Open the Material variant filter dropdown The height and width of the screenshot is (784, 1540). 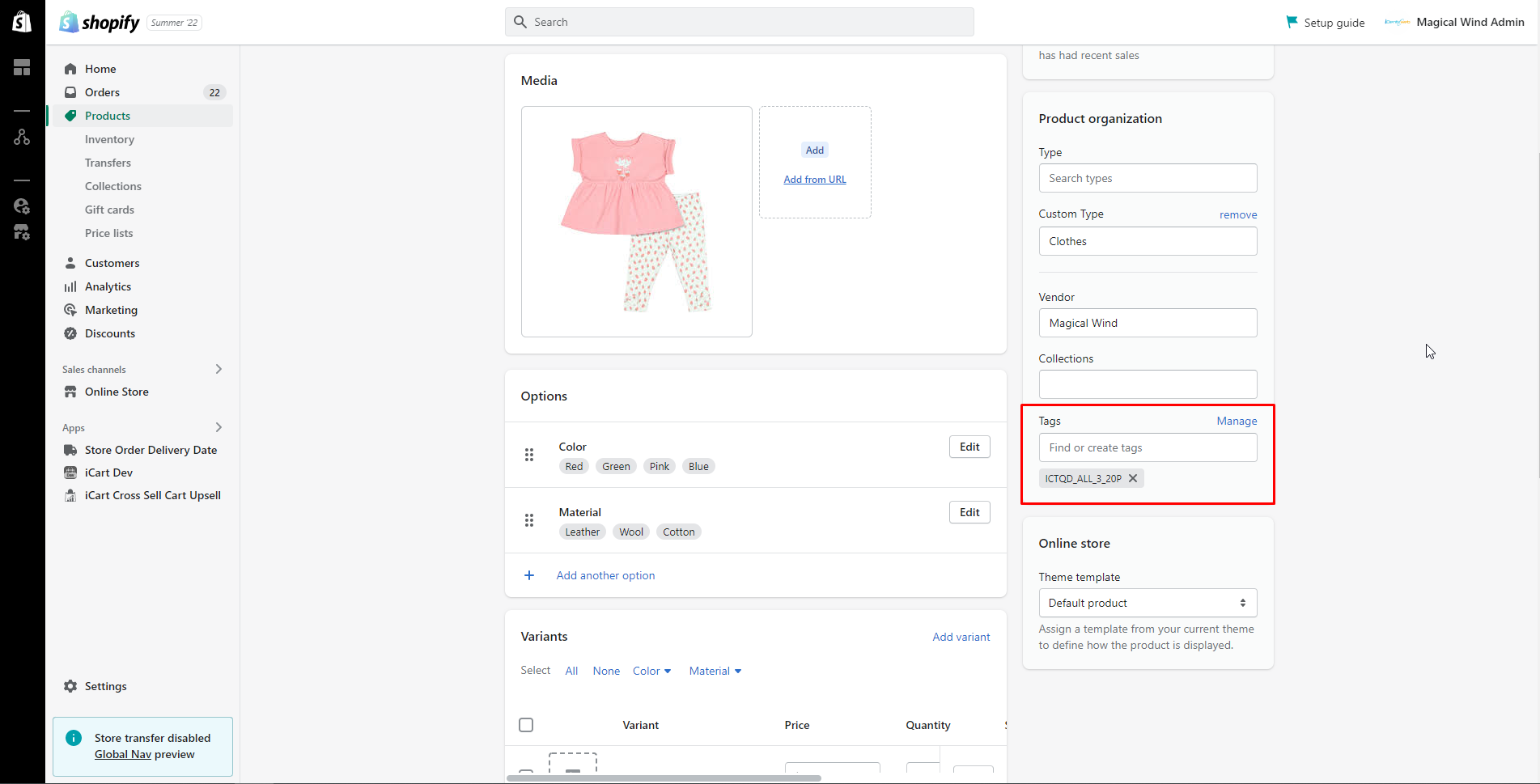click(x=715, y=671)
